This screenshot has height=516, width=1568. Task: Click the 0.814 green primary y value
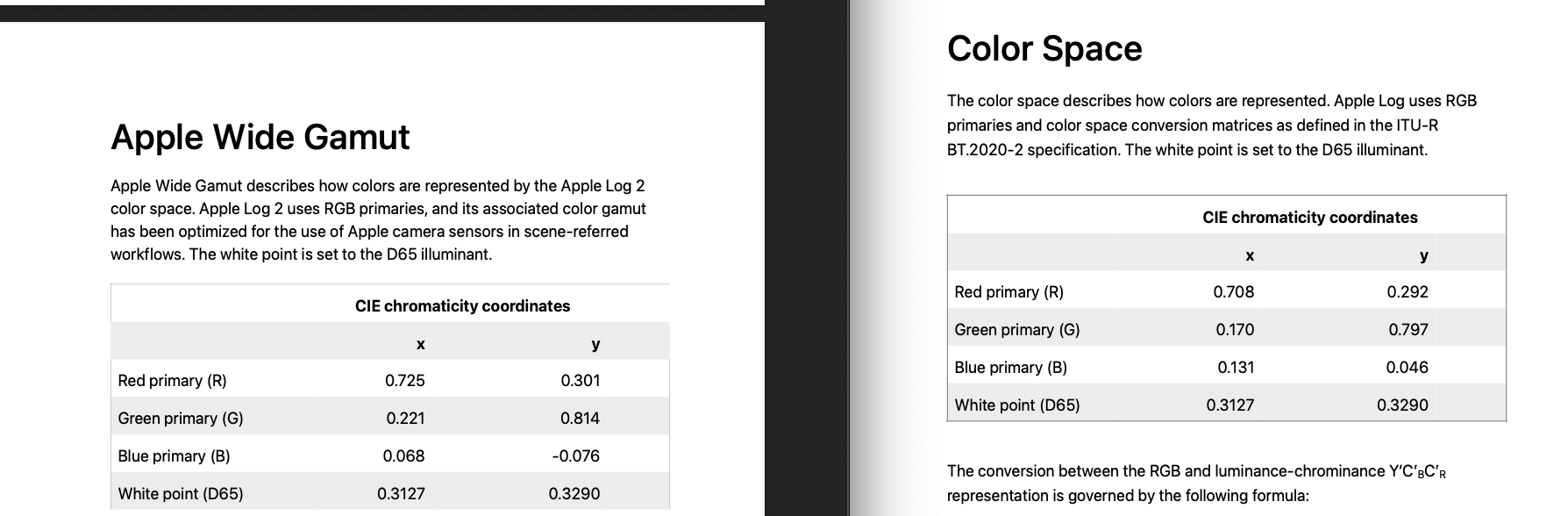pyautogui.click(x=580, y=419)
